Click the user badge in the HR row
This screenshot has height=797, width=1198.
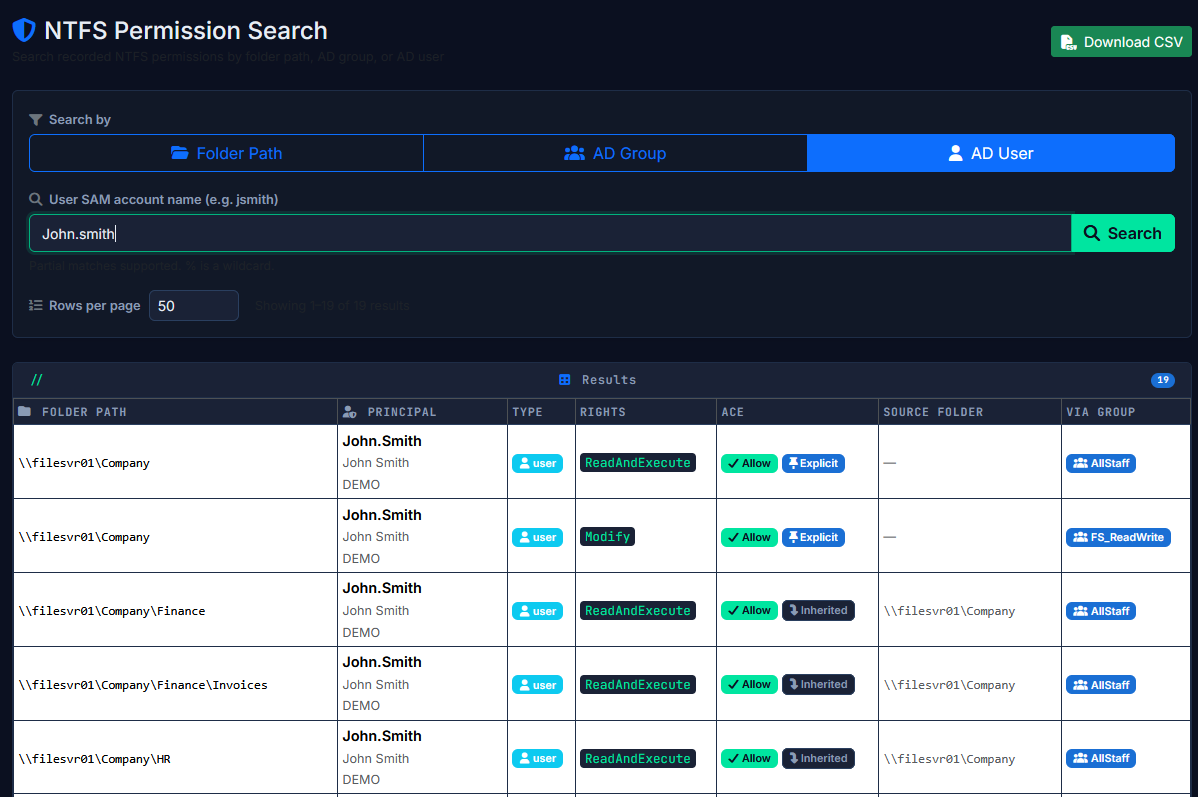pos(537,758)
